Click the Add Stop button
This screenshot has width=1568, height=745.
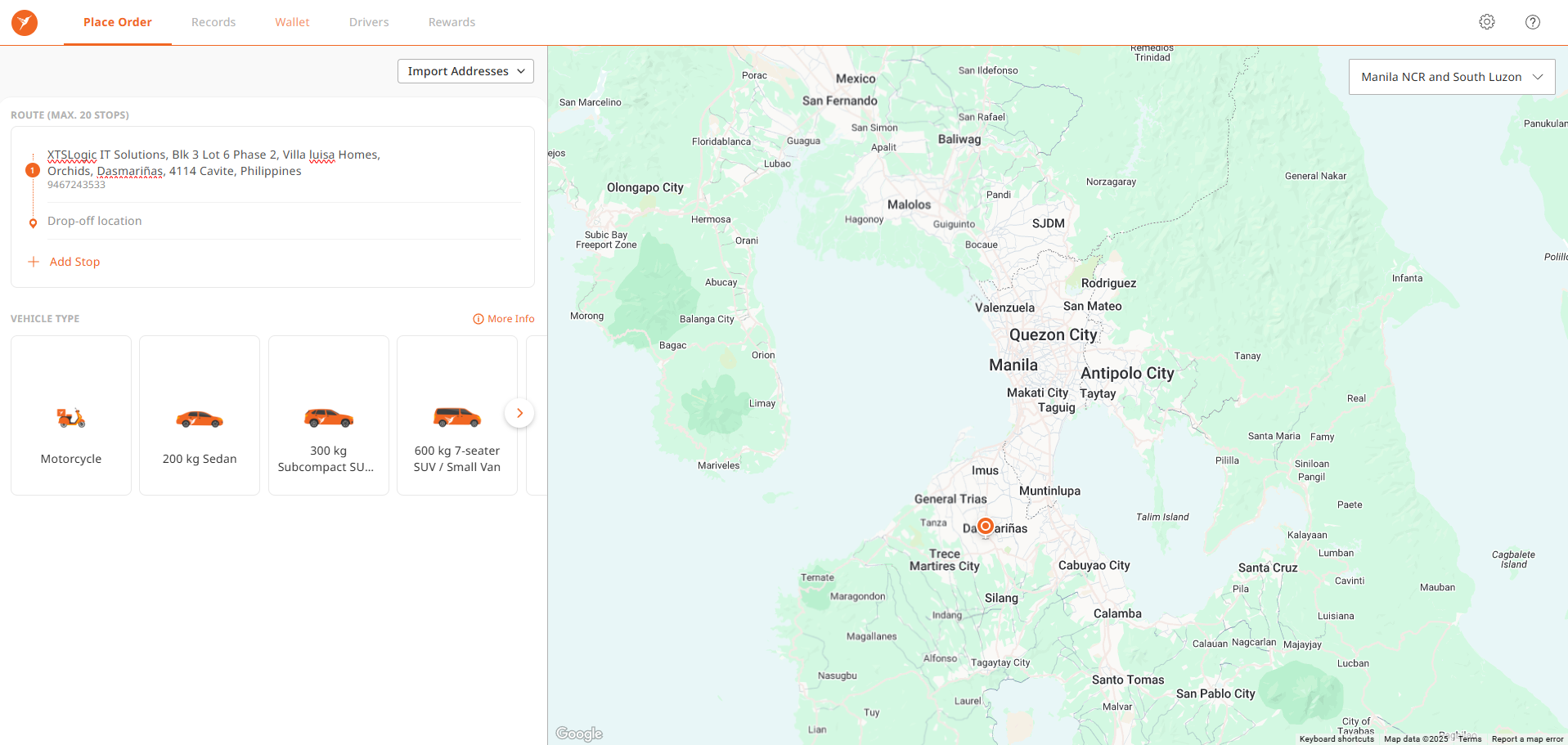point(64,262)
